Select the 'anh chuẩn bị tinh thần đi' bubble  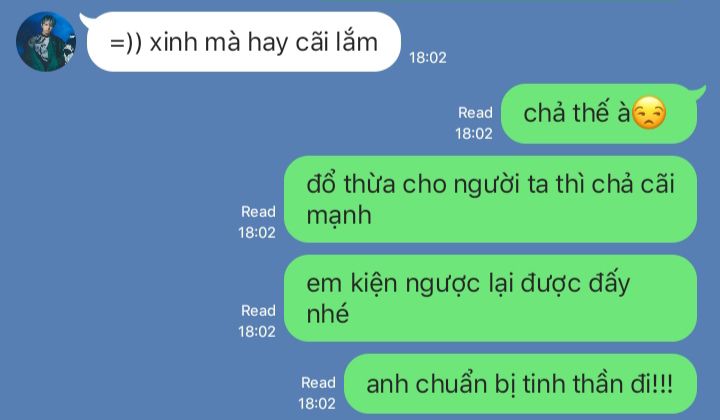tap(520, 384)
